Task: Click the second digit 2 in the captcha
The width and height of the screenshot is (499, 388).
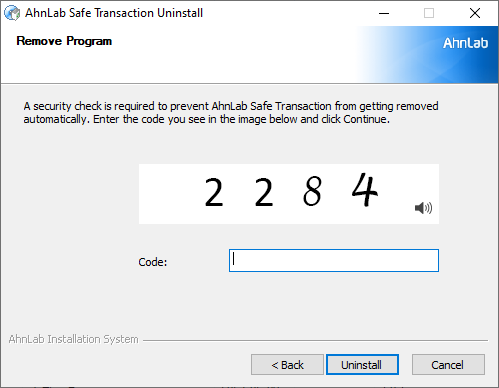Action: (x=264, y=192)
